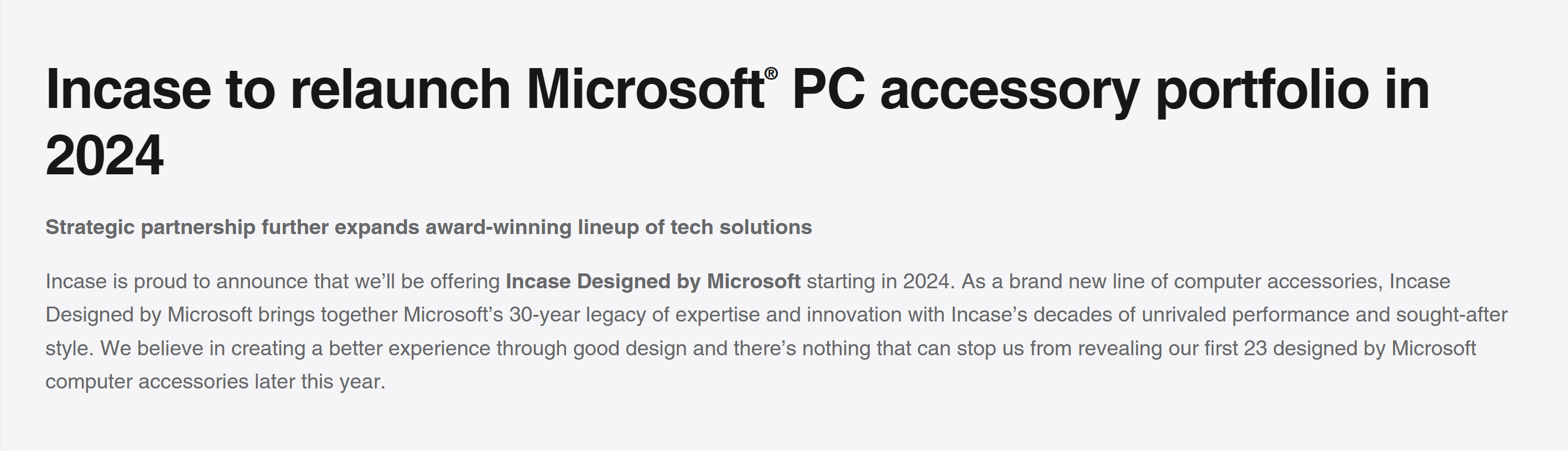
Task: Click the "Strategic partnership" subtitle text
Action: [x=150, y=227]
